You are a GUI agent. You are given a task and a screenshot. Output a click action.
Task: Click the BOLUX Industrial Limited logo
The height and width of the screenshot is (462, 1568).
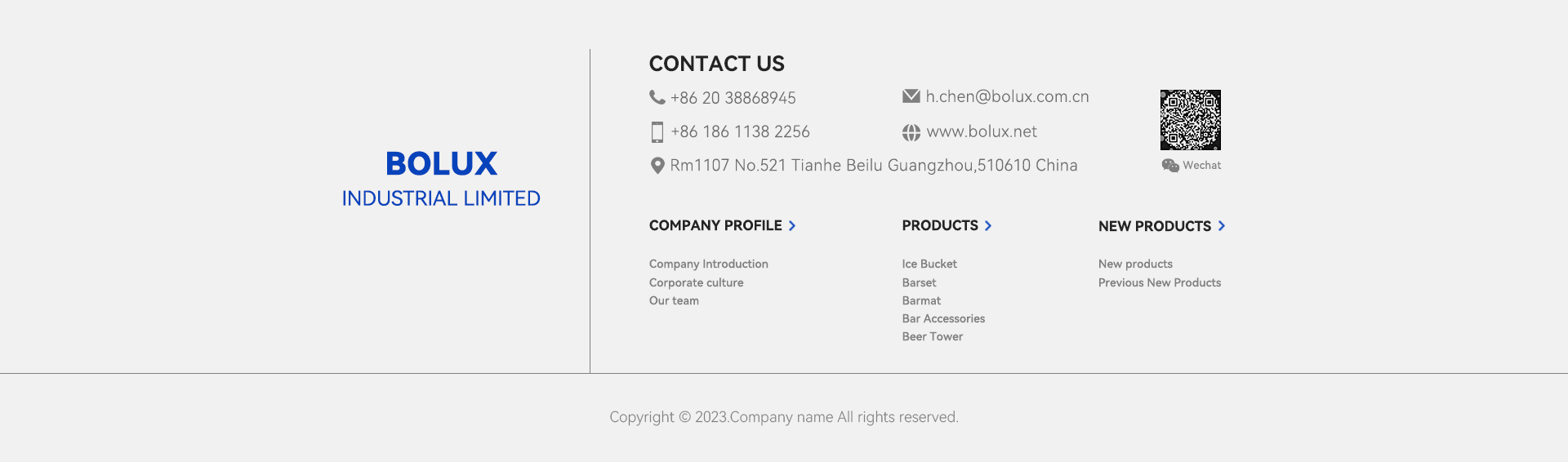click(441, 178)
